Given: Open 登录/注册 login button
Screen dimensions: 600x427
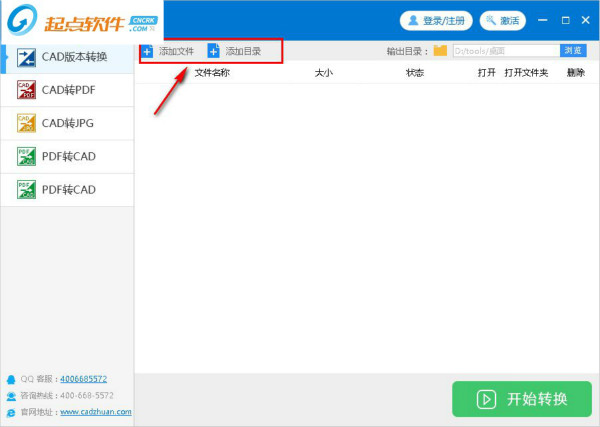Looking at the screenshot, I should point(436,21).
